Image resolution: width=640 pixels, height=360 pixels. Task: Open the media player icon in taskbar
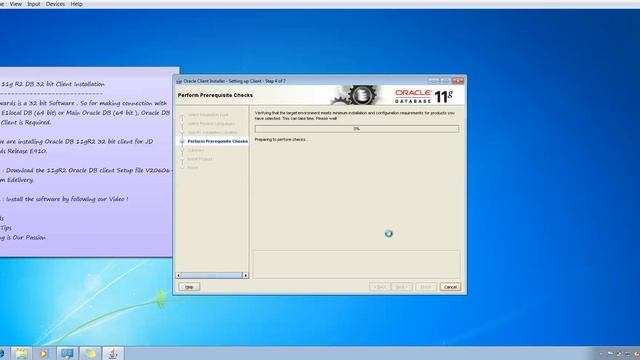click(44, 353)
